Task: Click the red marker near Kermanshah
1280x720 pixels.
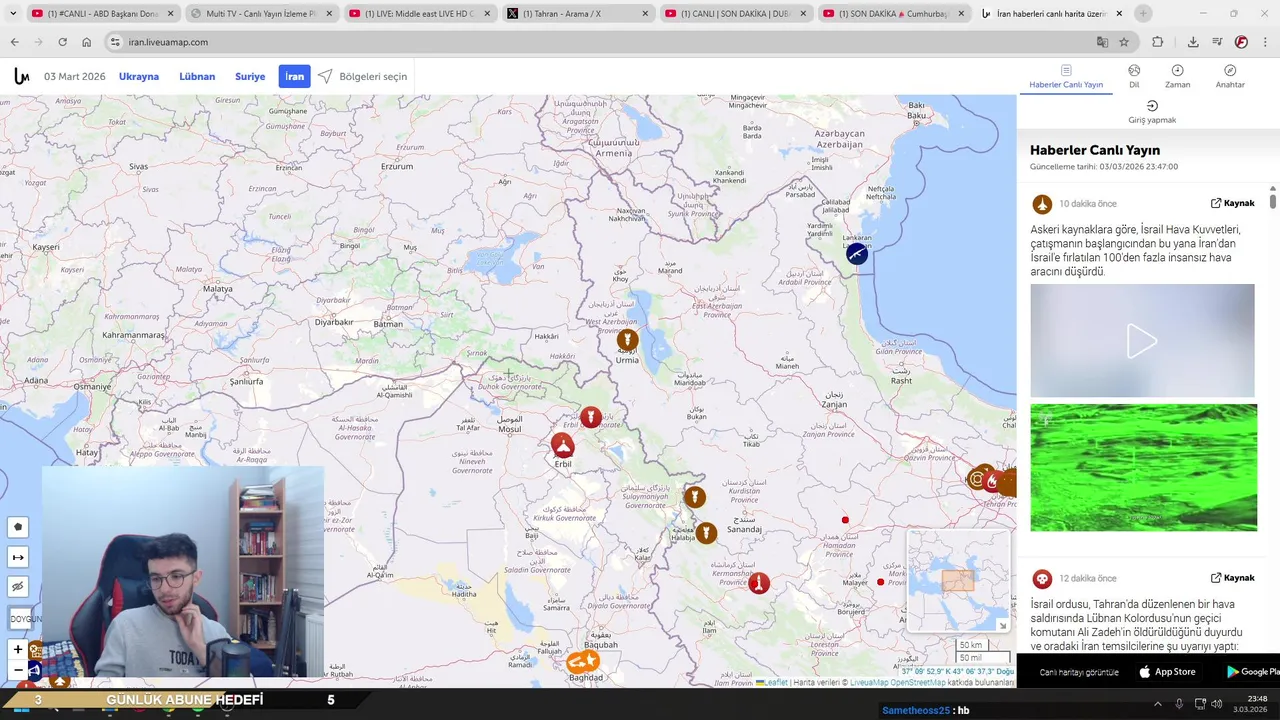Action: pyautogui.click(x=759, y=583)
